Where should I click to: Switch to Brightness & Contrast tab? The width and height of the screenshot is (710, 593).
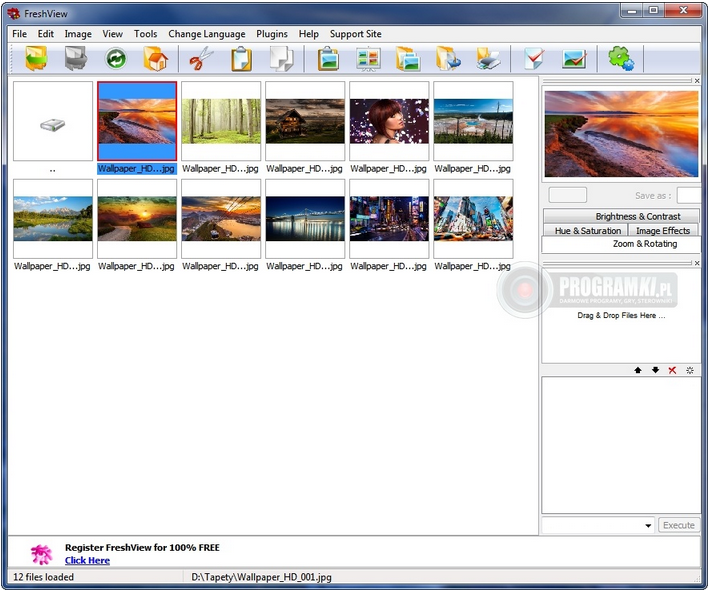(x=621, y=216)
